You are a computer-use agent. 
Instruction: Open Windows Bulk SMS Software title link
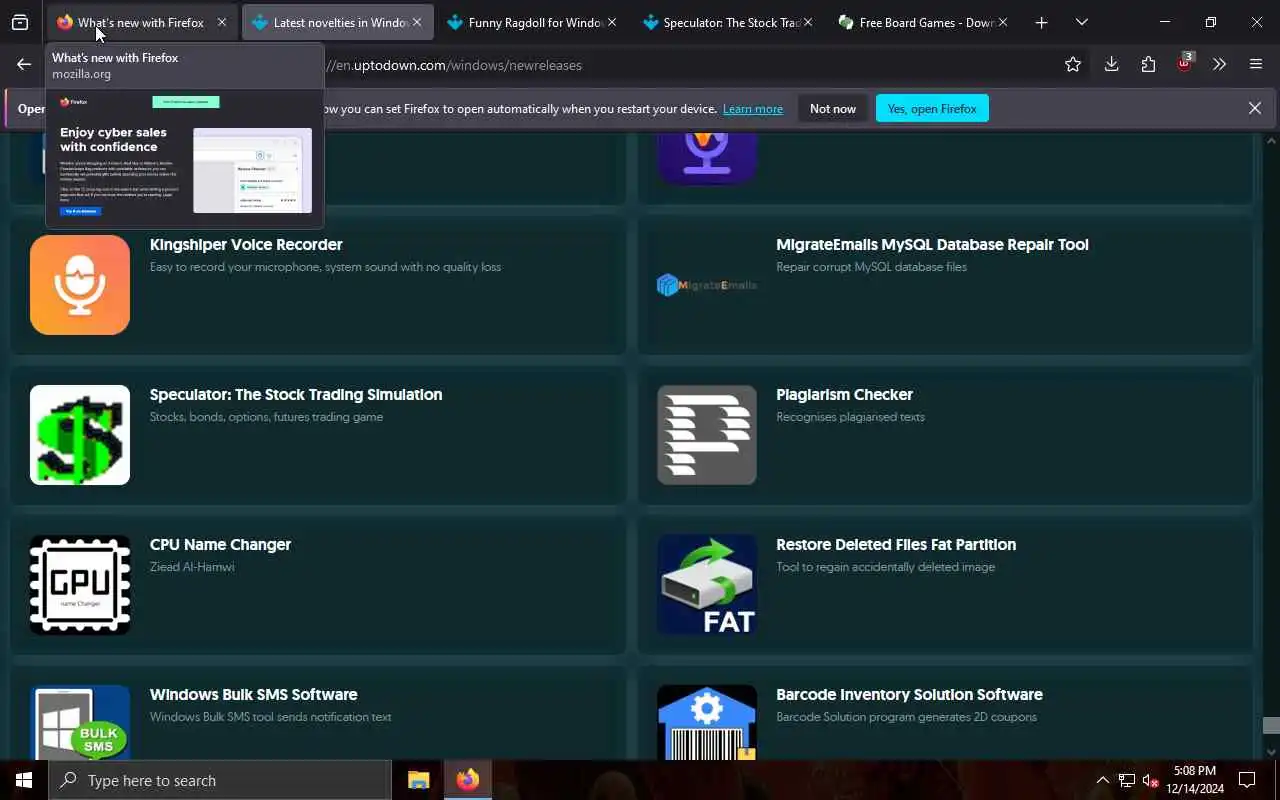(253, 694)
